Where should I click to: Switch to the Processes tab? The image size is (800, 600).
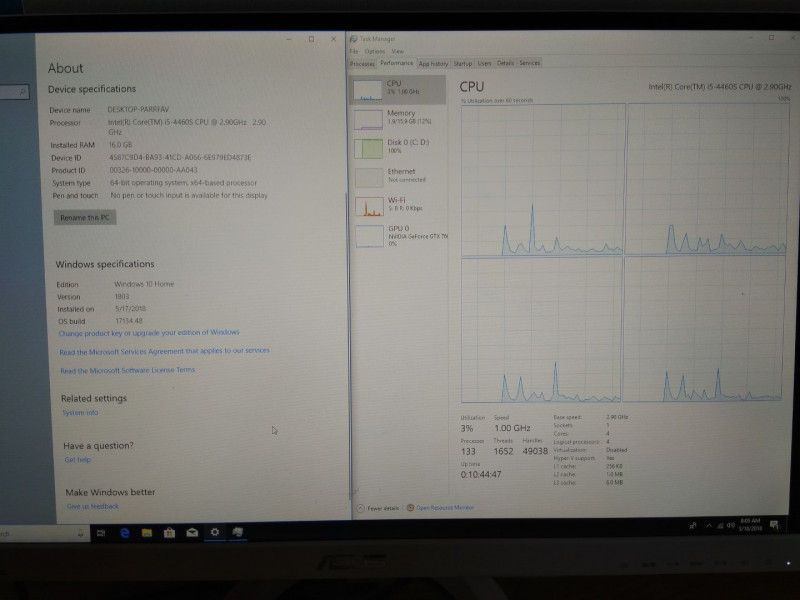362,64
